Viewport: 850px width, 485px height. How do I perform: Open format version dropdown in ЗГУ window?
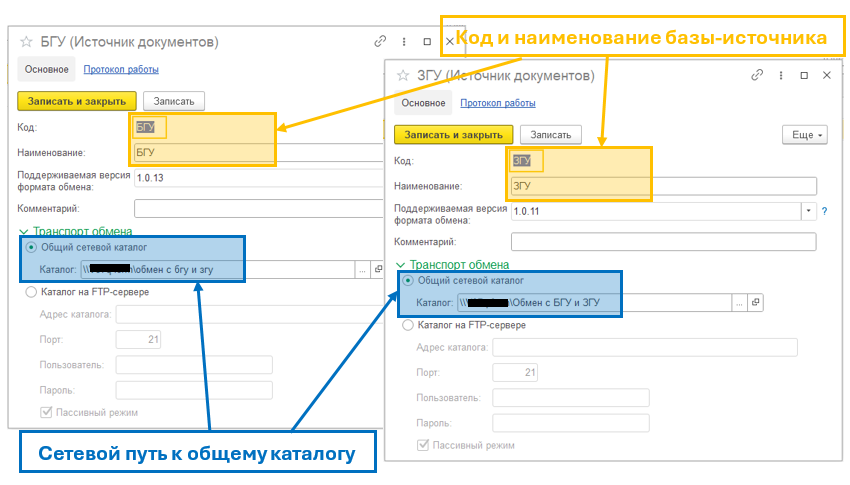(808, 211)
